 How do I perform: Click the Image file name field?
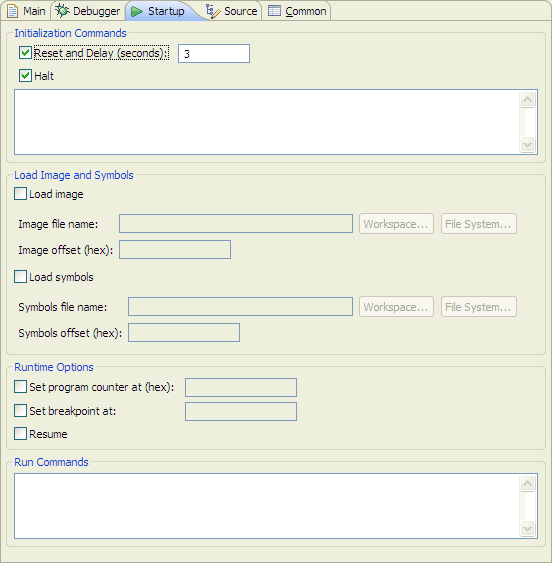(236, 224)
